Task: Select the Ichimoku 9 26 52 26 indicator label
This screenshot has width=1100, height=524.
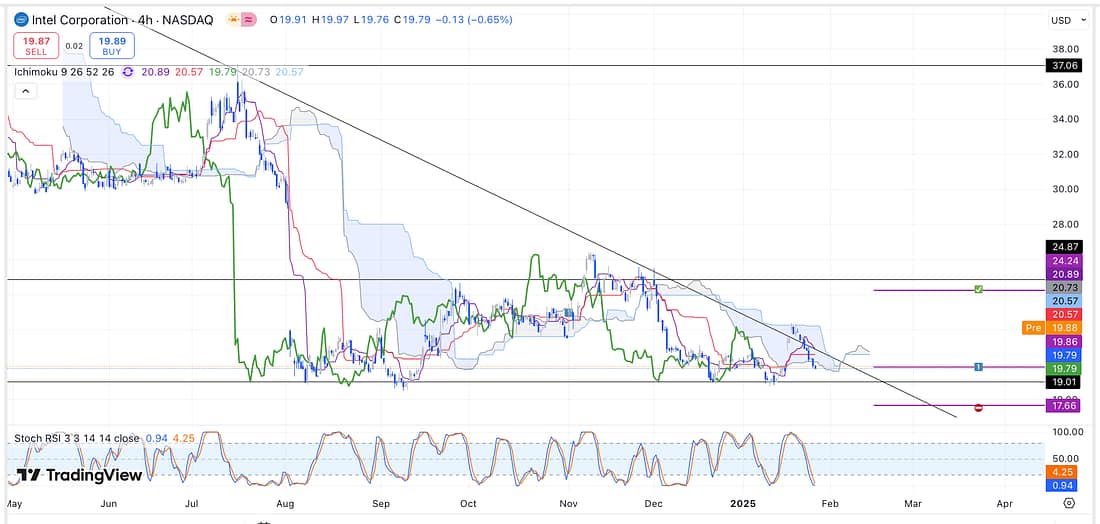Action: 66,72
